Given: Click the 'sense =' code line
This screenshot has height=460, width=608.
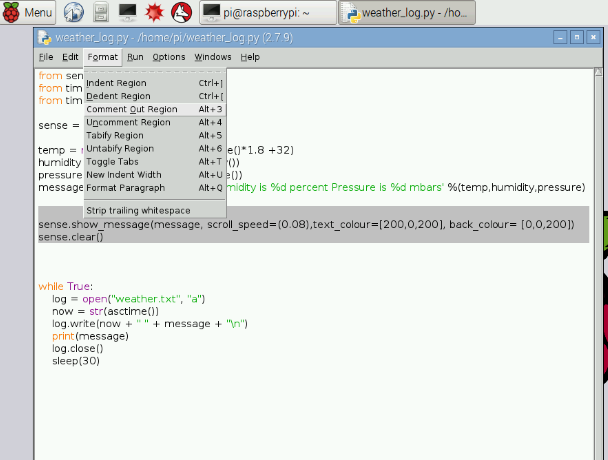Looking at the screenshot, I should 59,126.
